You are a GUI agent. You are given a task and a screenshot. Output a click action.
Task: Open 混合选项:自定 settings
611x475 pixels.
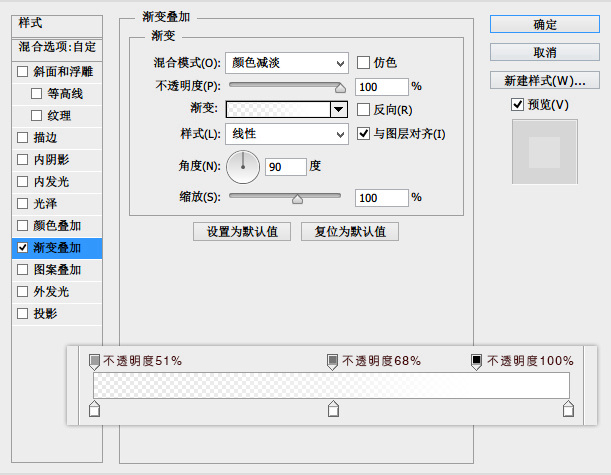[x=57, y=49]
